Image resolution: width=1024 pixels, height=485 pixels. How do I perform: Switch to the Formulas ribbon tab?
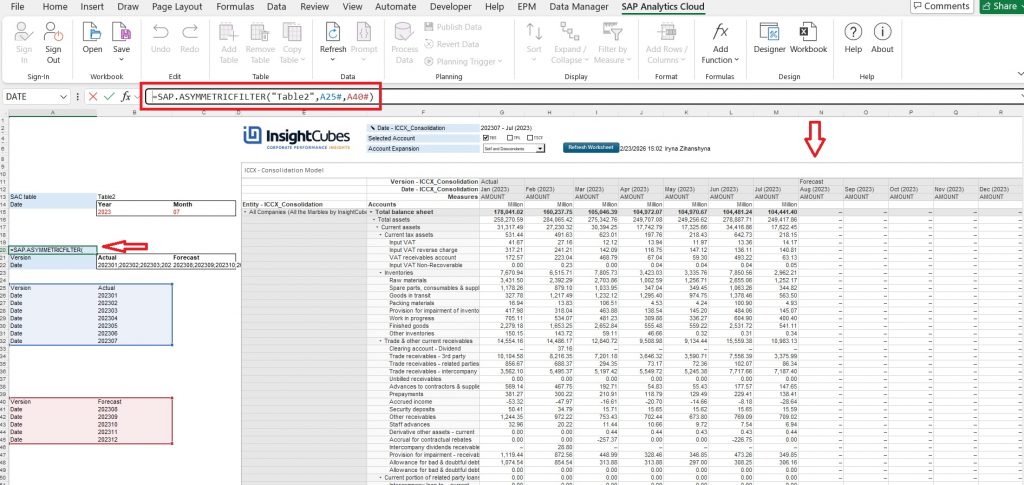tap(235, 7)
